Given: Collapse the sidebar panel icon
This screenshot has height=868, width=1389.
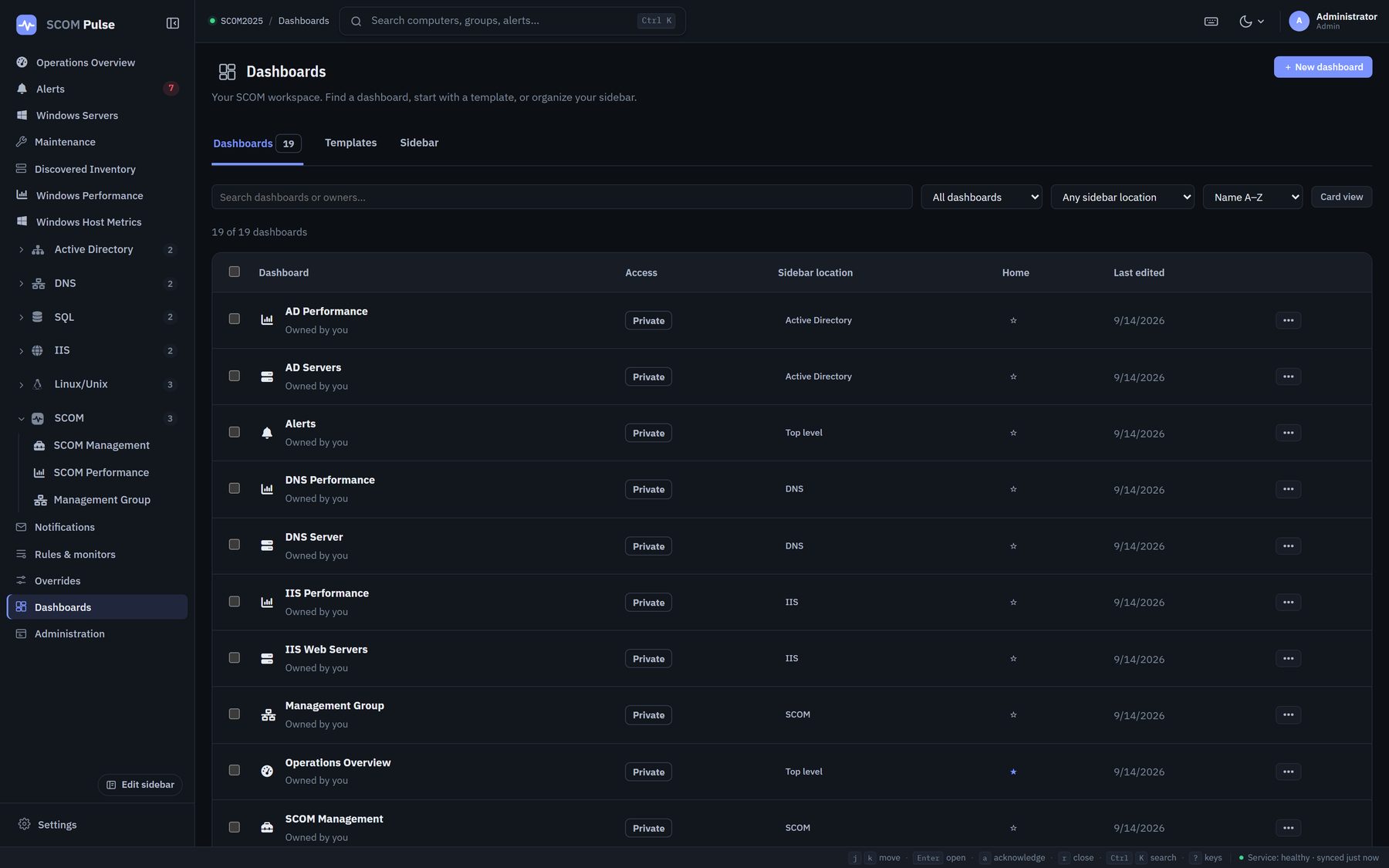Looking at the screenshot, I should (x=173, y=24).
